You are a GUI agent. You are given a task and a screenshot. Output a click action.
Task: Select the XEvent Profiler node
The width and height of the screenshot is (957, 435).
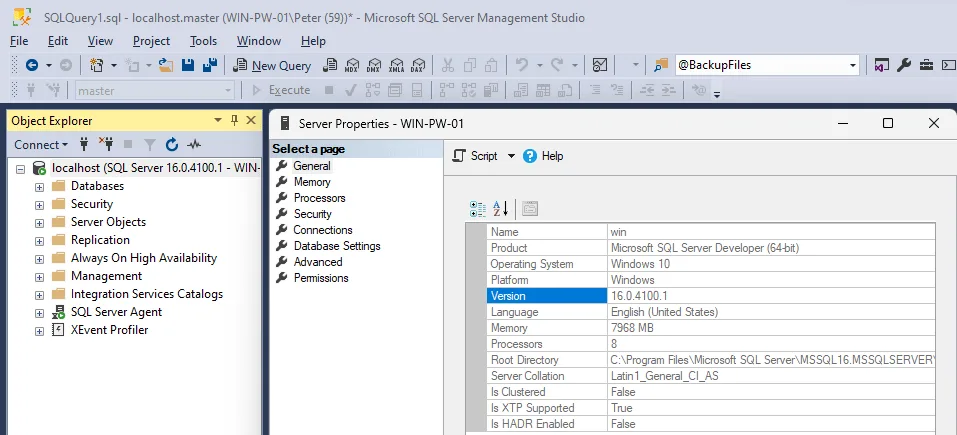click(109, 330)
